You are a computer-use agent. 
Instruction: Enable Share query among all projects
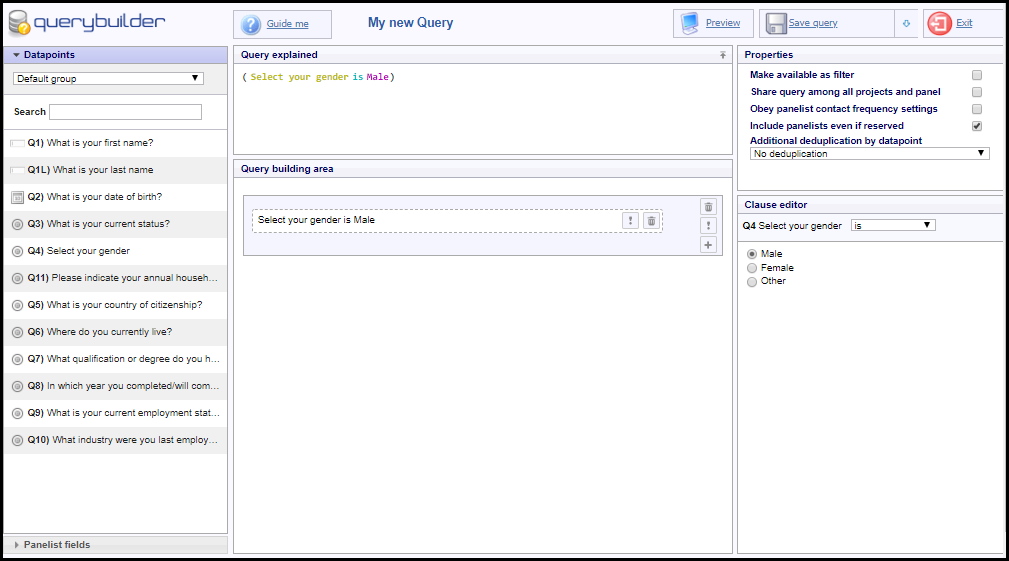coord(977,92)
